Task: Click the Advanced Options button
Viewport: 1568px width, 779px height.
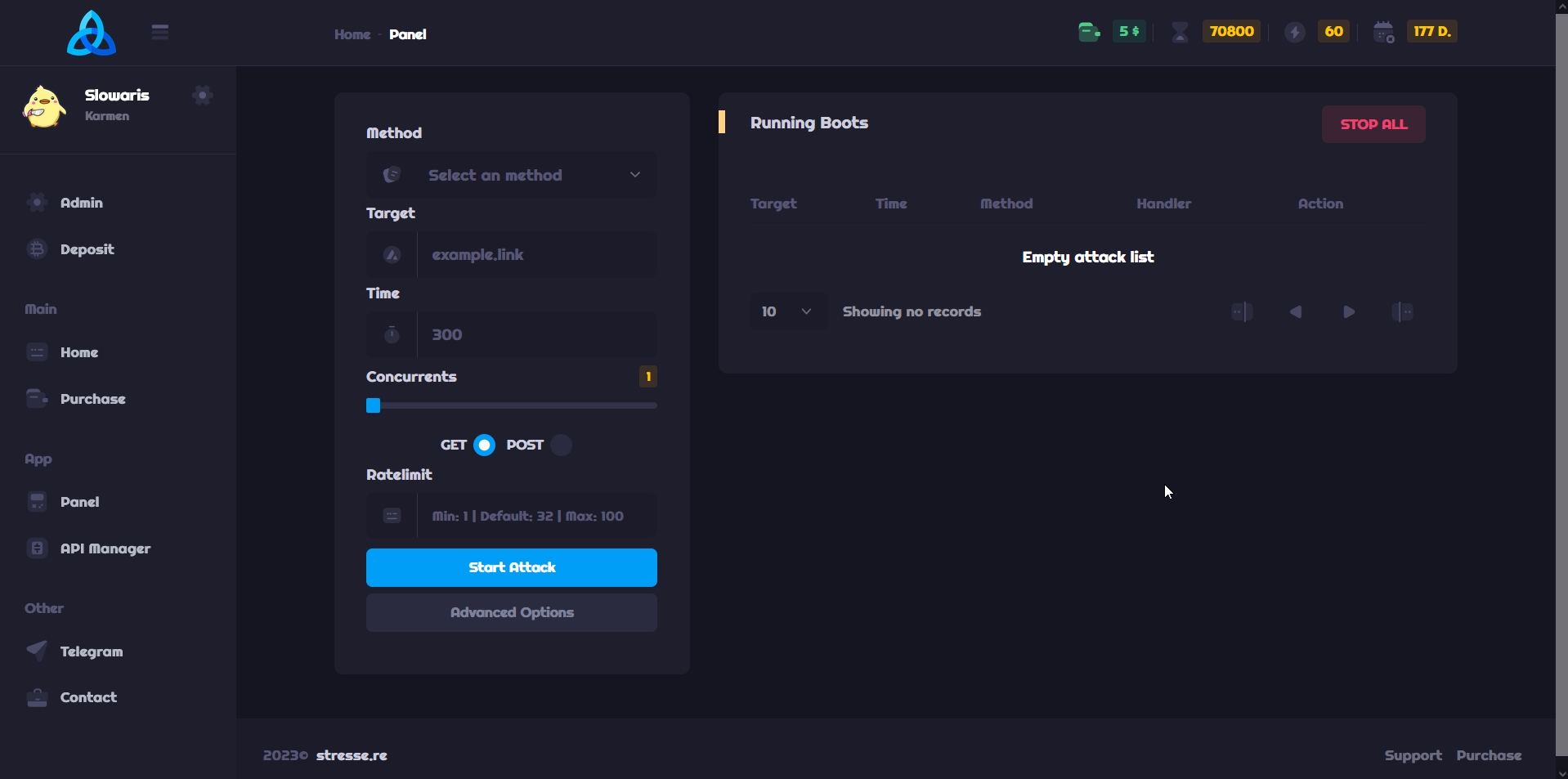Action: tap(512, 613)
